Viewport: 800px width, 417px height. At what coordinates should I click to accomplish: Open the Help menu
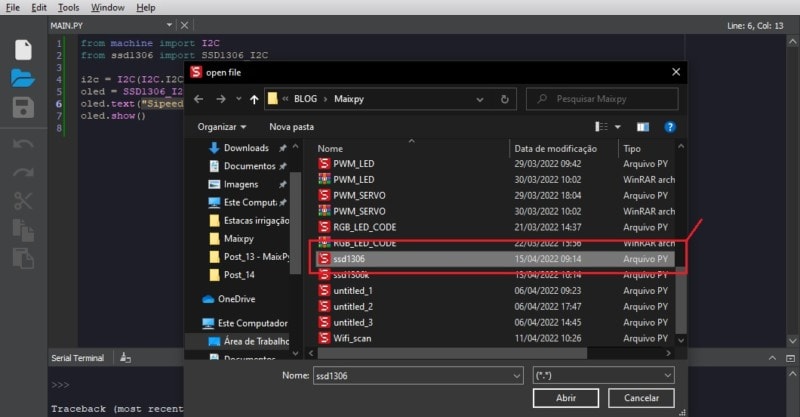point(146,7)
